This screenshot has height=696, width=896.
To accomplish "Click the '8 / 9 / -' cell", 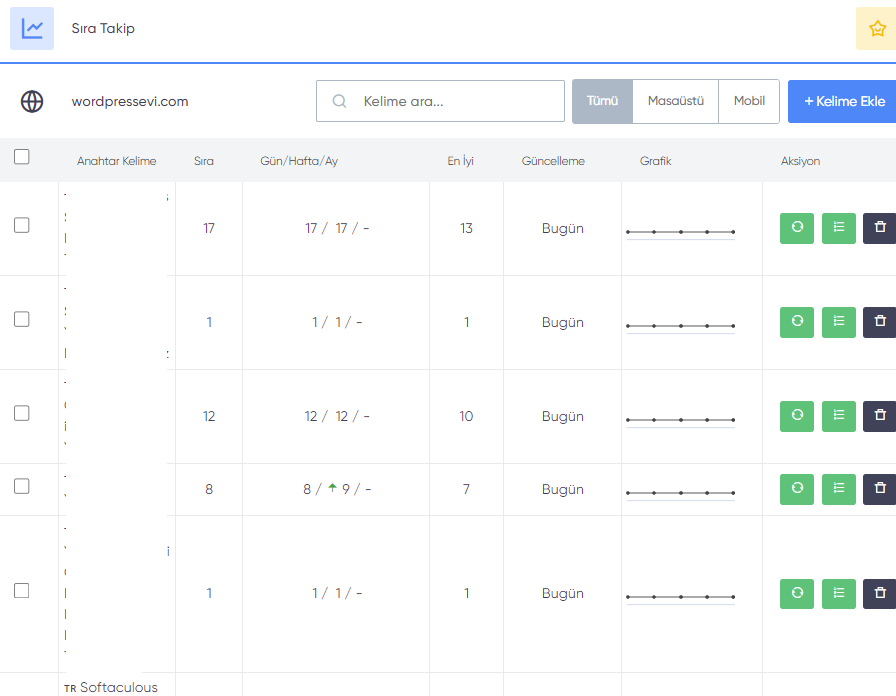I will click(337, 489).
